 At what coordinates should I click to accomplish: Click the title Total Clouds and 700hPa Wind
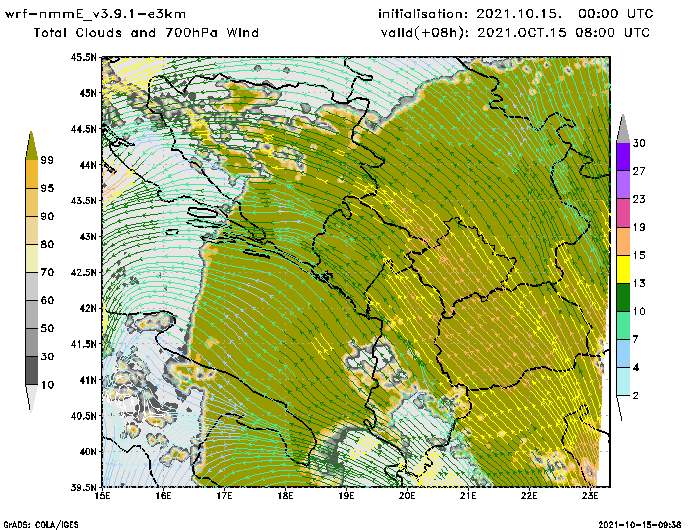(146, 33)
